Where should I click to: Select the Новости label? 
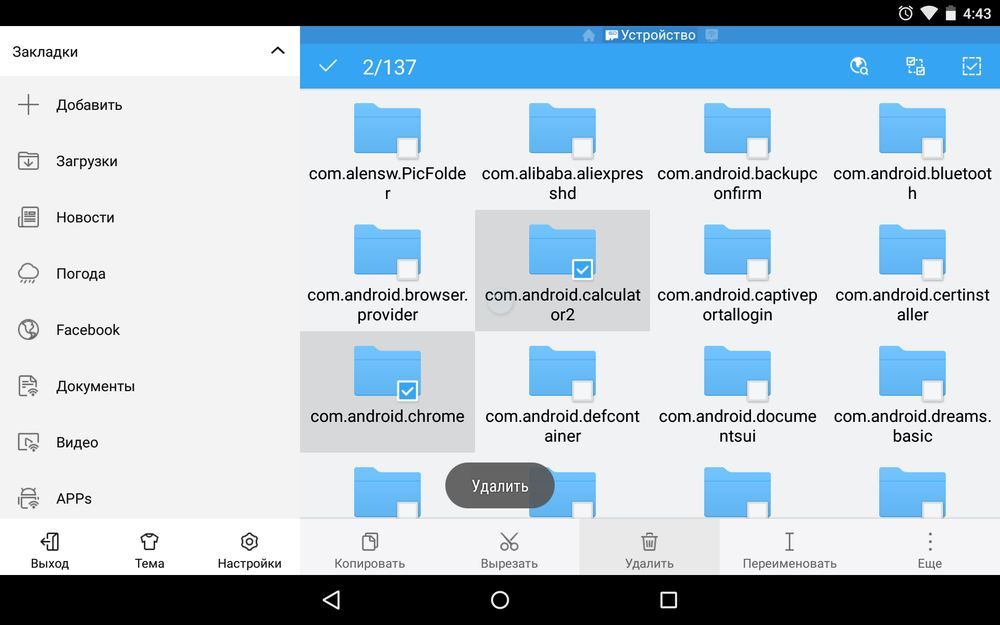(85, 217)
